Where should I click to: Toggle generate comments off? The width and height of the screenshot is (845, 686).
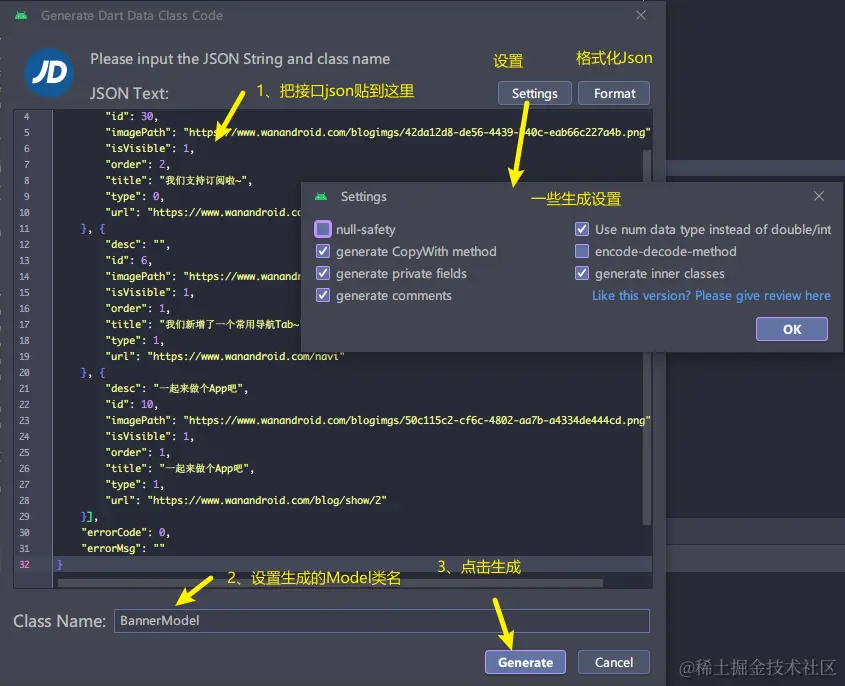pos(321,295)
